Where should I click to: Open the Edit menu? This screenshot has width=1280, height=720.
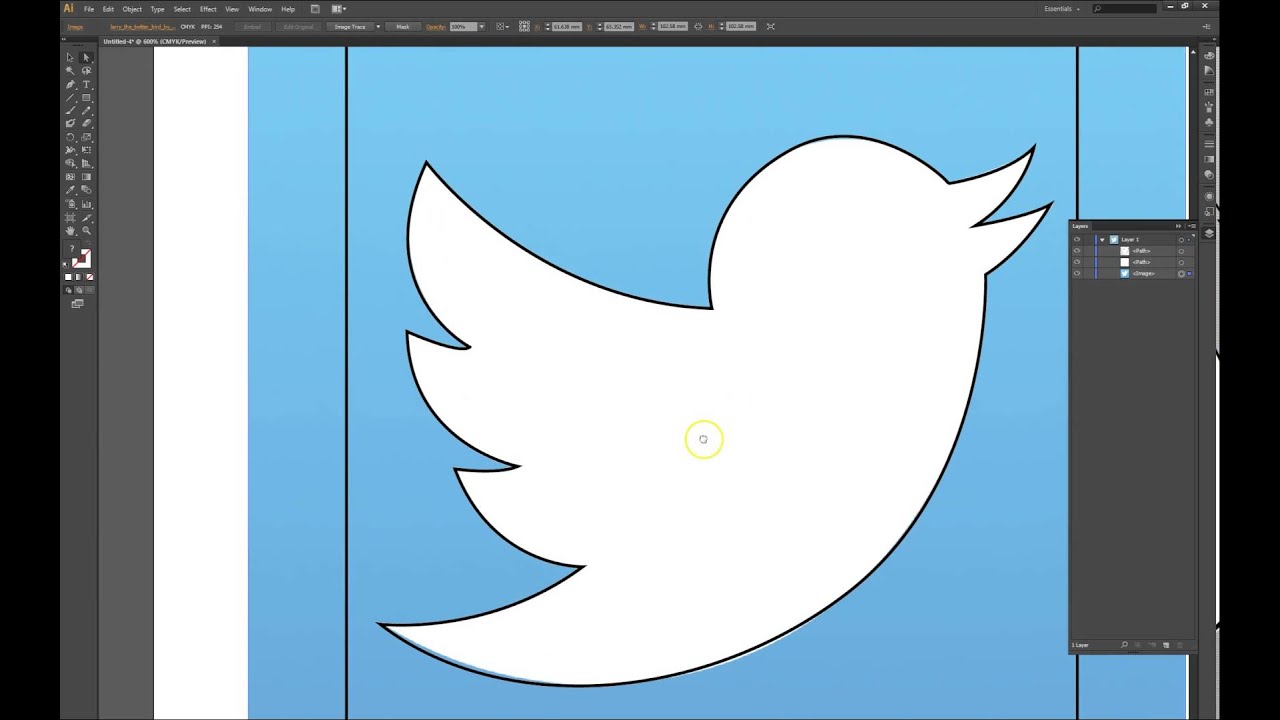pyautogui.click(x=108, y=9)
